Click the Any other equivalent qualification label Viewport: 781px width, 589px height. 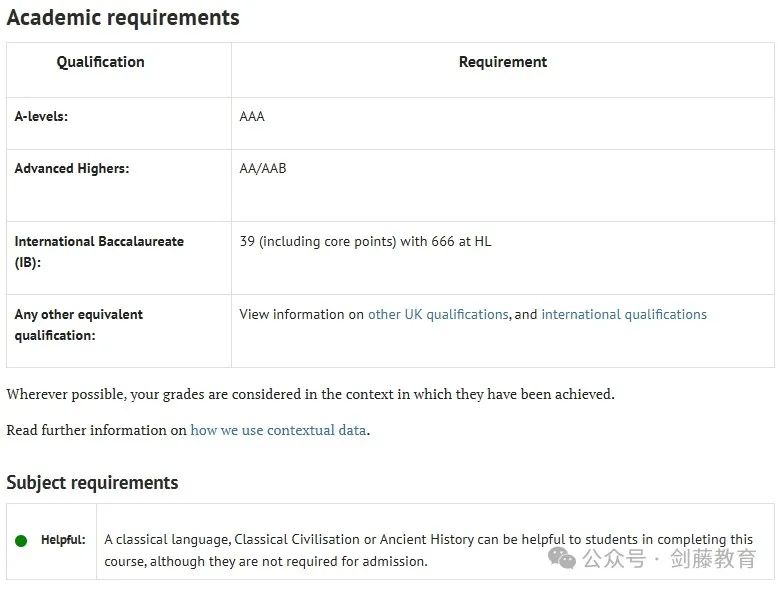(78, 324)
